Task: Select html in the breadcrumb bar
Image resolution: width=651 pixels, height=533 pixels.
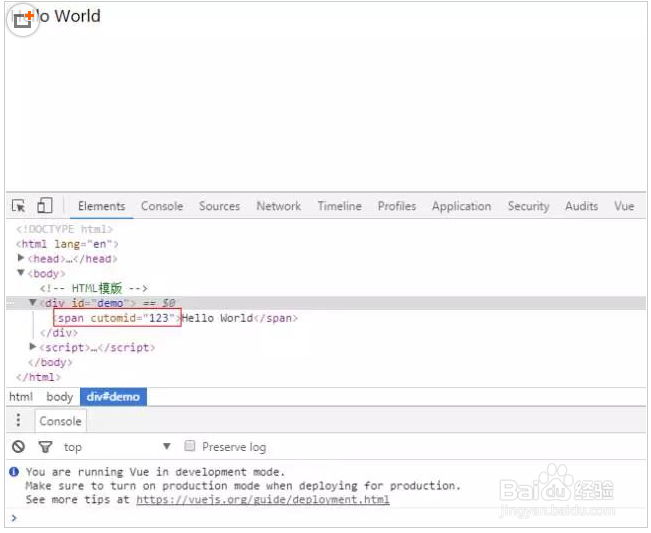Action: tap(21, 397)
